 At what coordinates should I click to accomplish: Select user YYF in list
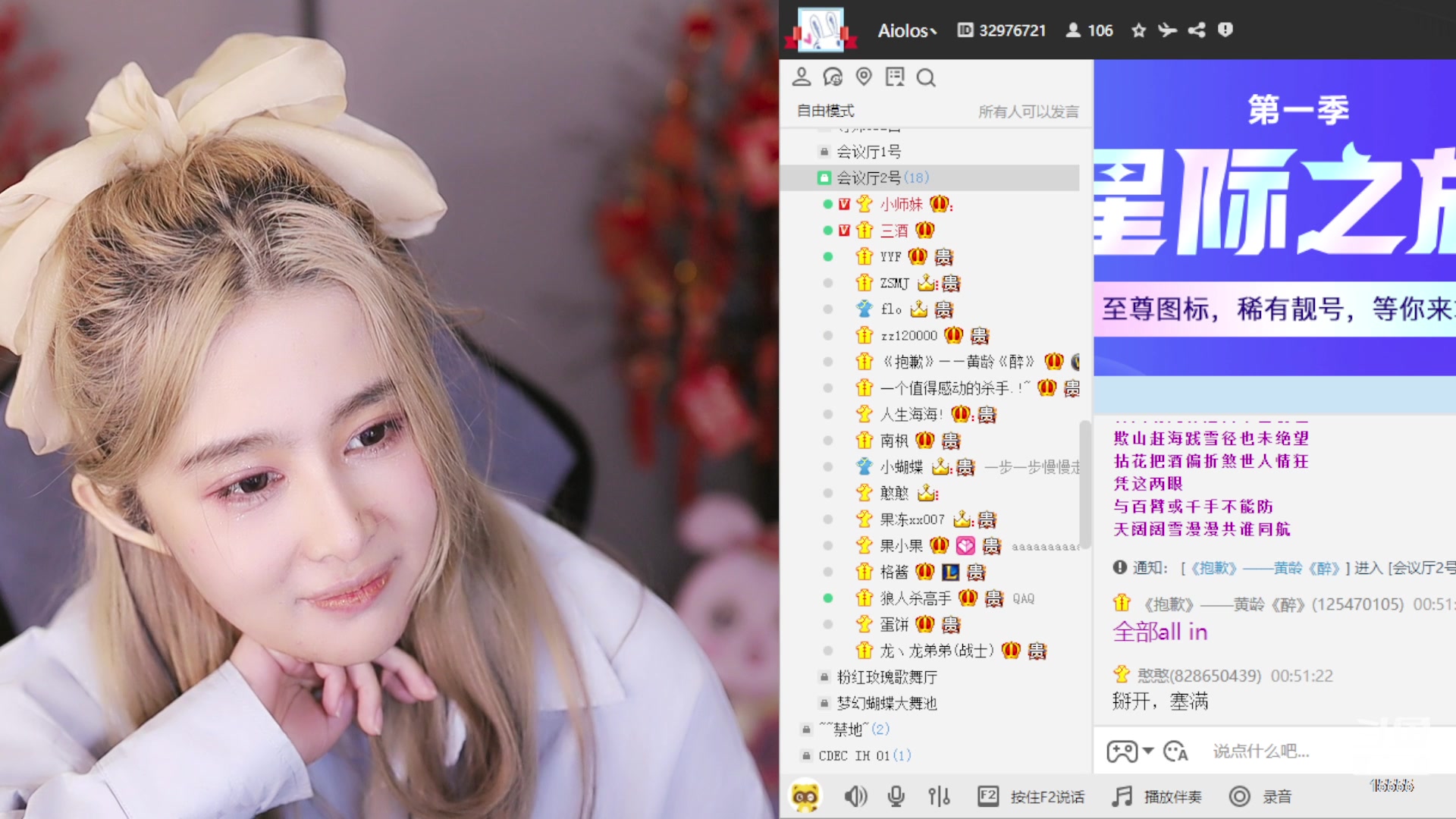[x=891, y=257]
